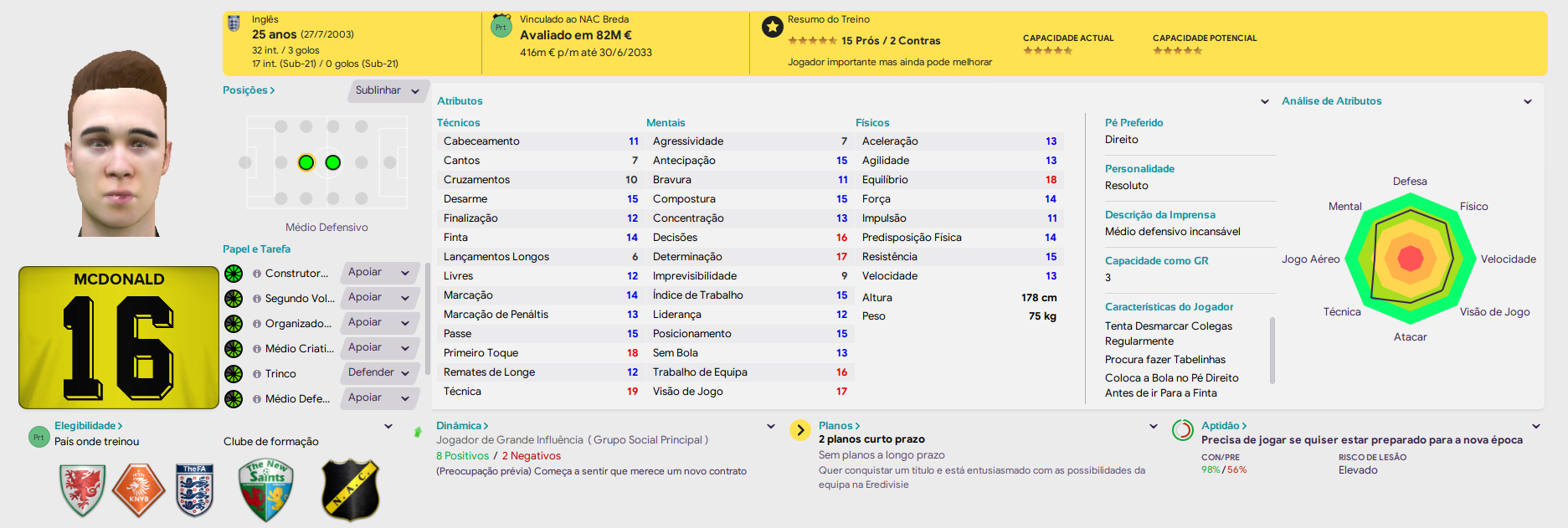Toggle the Trinco role suitability indicator
Viewport: 1568px width, 528px height.
tap(234, 374)
